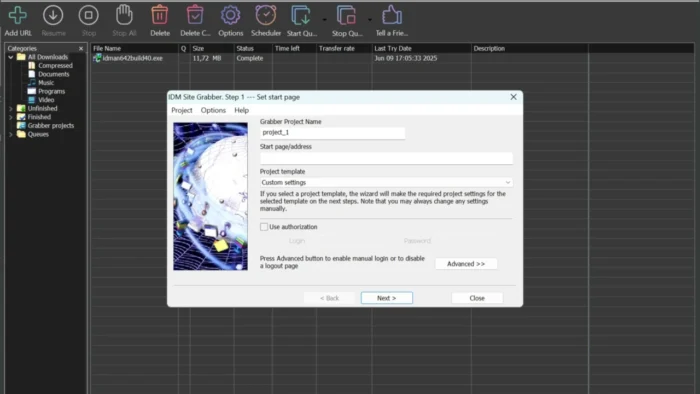Open the Scheduler clock icon
The width and height of the screenshot is (700, 394).
coord(266,16)
